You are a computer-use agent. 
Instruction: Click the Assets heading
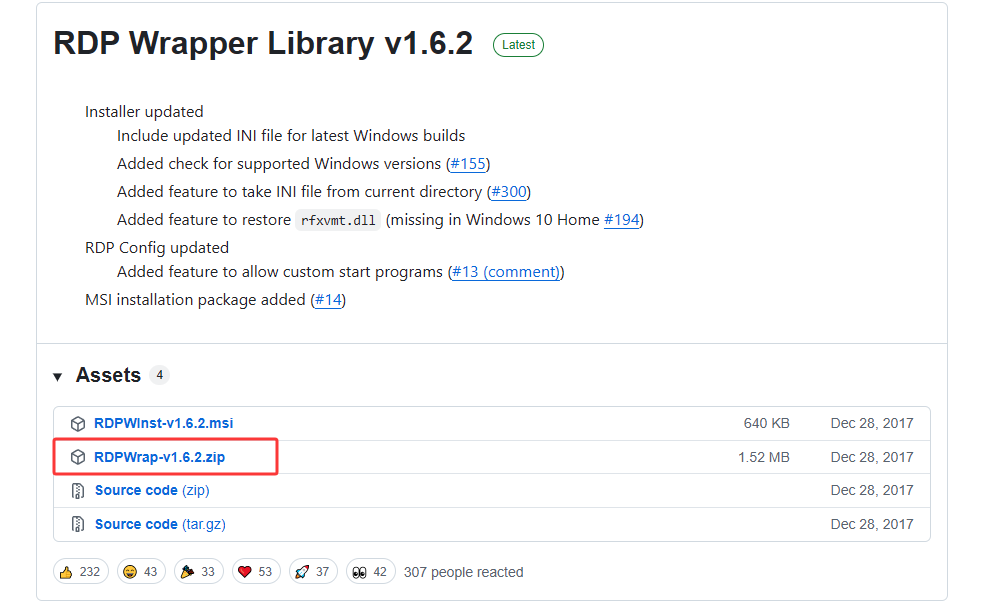point(108,375)
